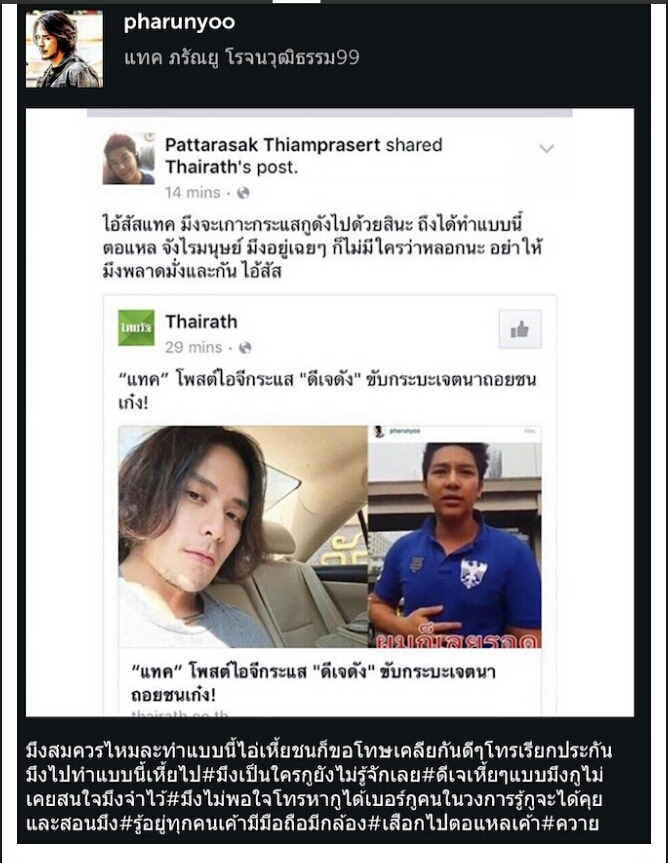This screenshot has height=863, width=668.
Task: Click the 29 mins timestamp
Action: (x=194, y=347)
